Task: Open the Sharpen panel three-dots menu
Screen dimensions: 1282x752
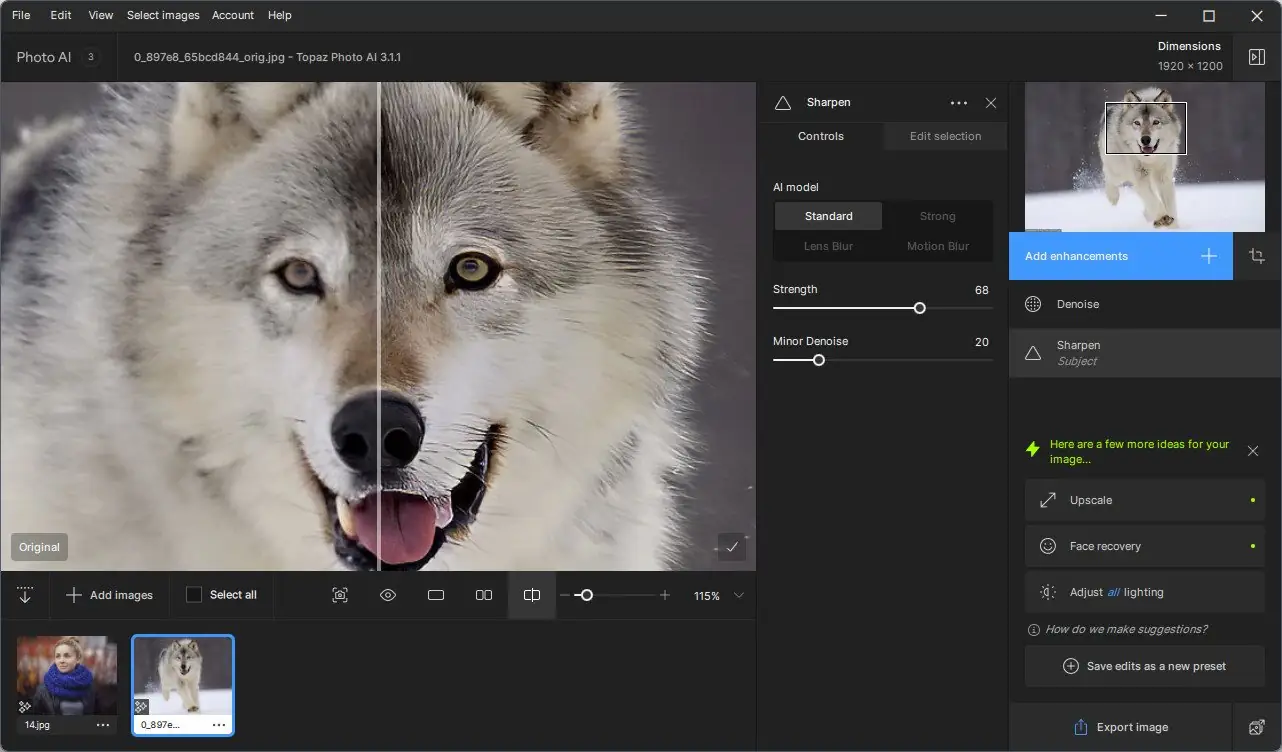Action: click(x=958, y=103)
